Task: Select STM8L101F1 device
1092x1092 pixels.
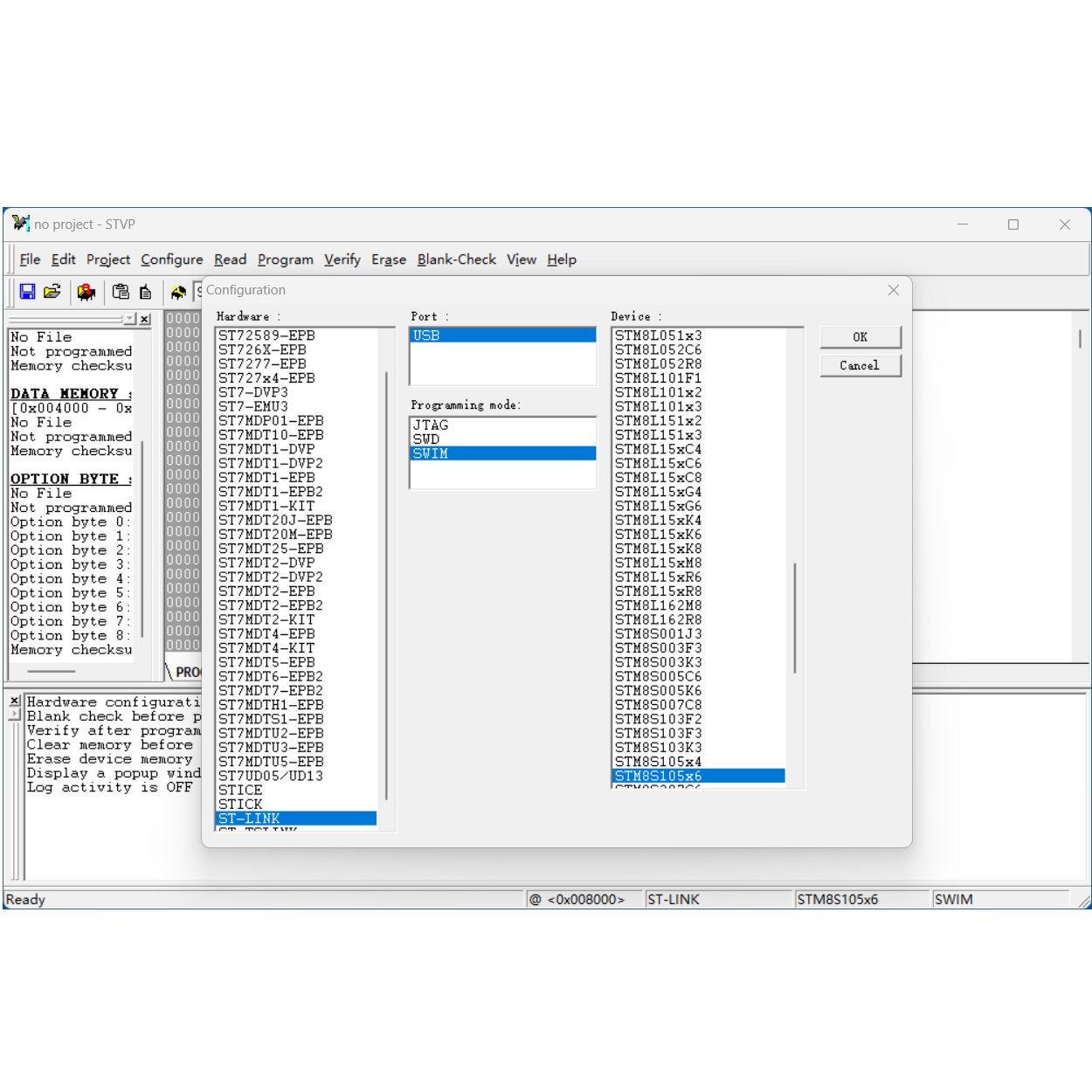Action: (x=698, y=378)
